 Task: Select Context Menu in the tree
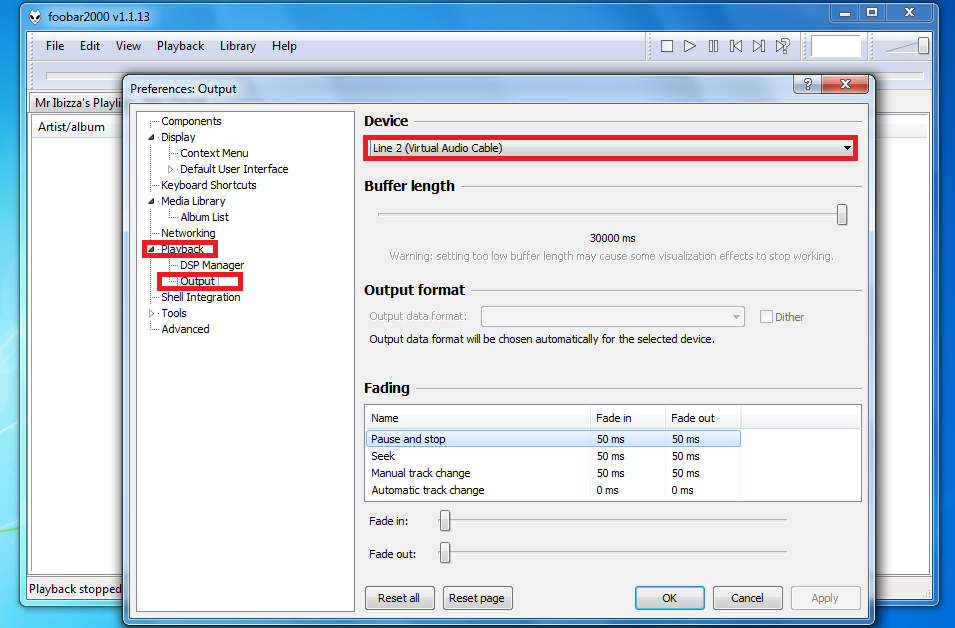click(214, 153)
